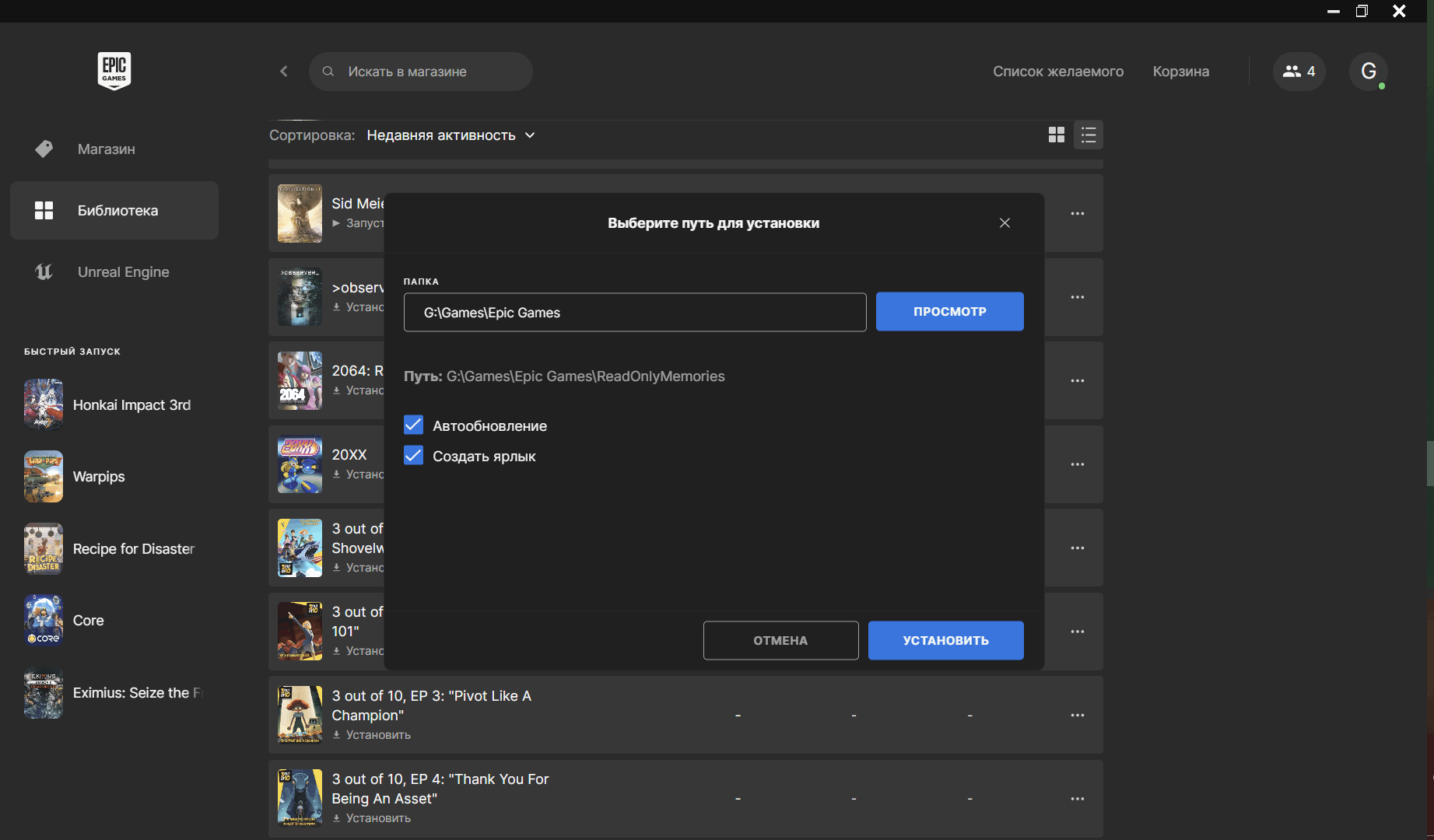Switch library to list view

1089,135
